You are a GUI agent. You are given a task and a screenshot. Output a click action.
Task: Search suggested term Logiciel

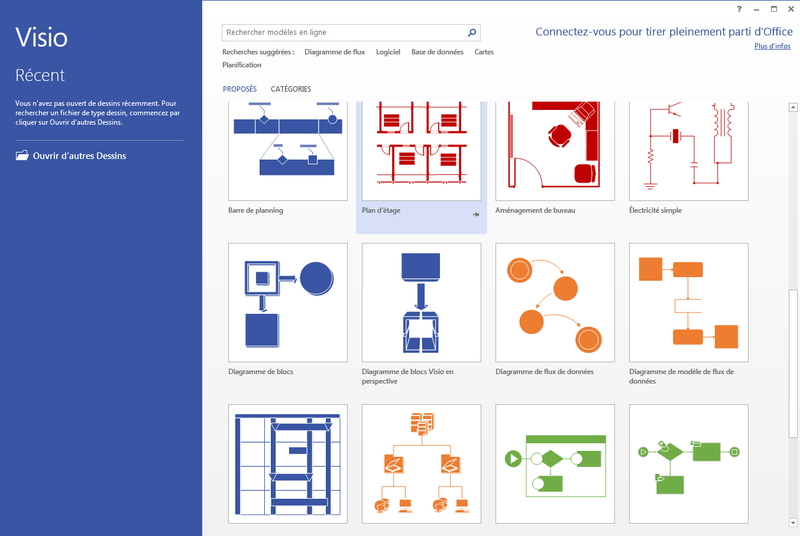click(x=388, y=52)
